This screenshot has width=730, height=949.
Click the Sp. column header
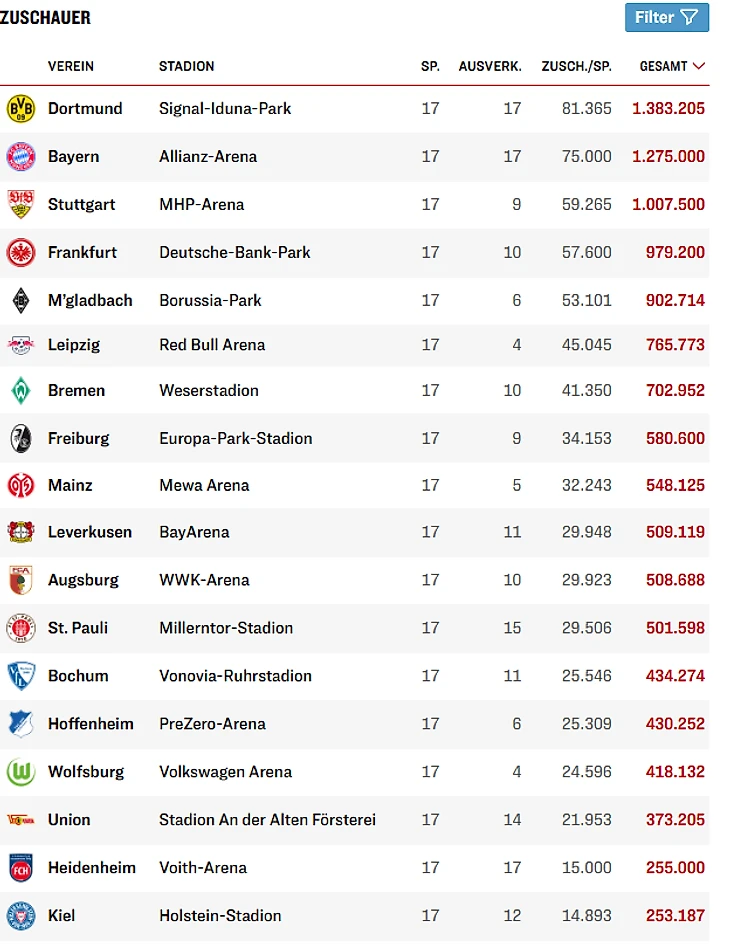[x=430, y=66]
